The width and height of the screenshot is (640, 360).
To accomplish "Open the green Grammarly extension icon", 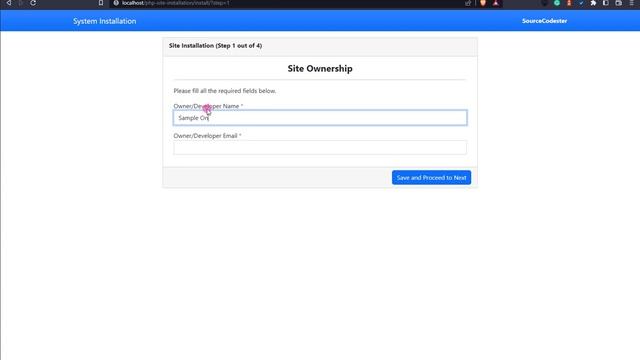I will click(557, 3).
